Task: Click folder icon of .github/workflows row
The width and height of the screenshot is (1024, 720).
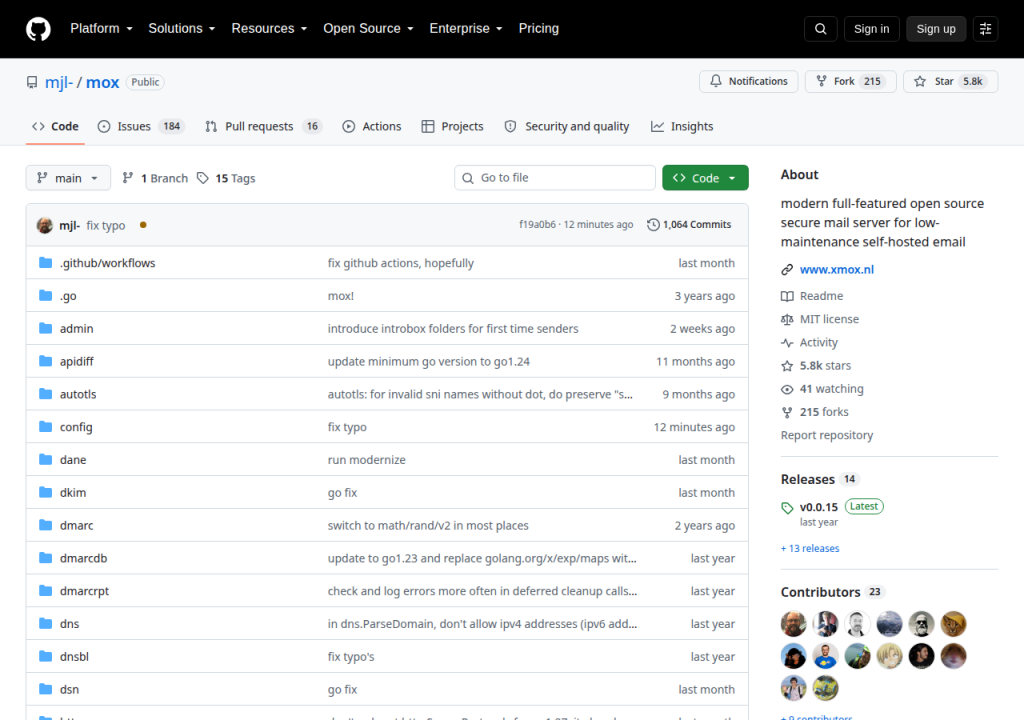Action: pyautogui.click(x=45, y=263)
